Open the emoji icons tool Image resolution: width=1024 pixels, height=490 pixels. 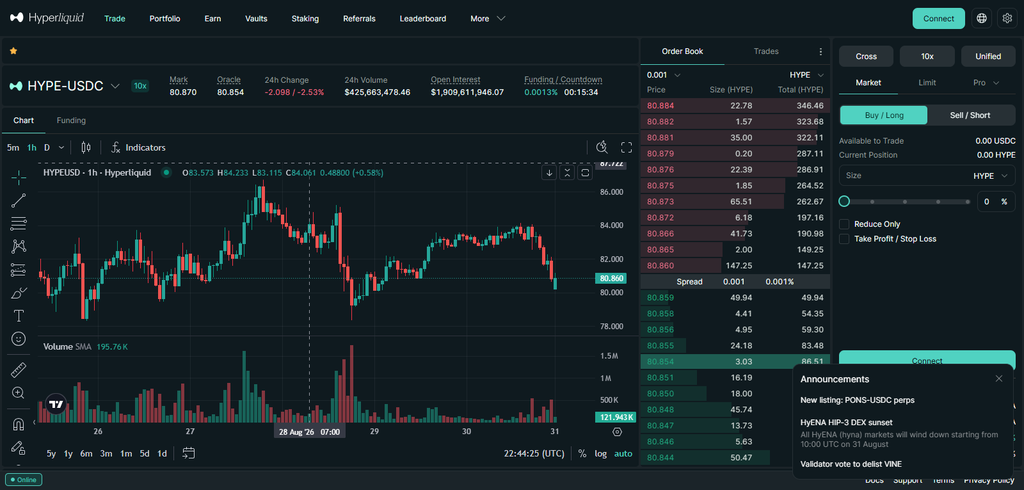19,339
